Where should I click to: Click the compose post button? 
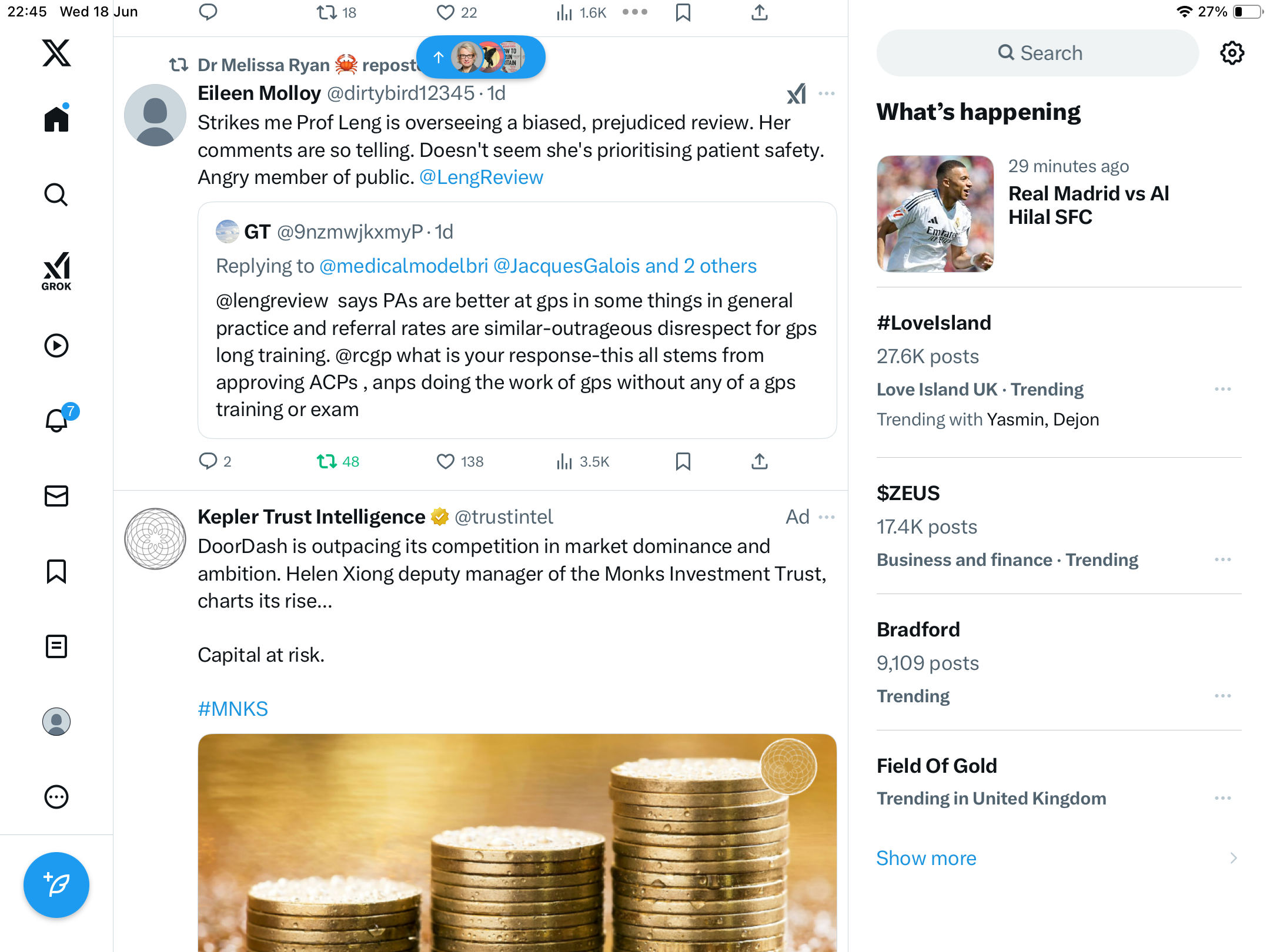(56, 885)
